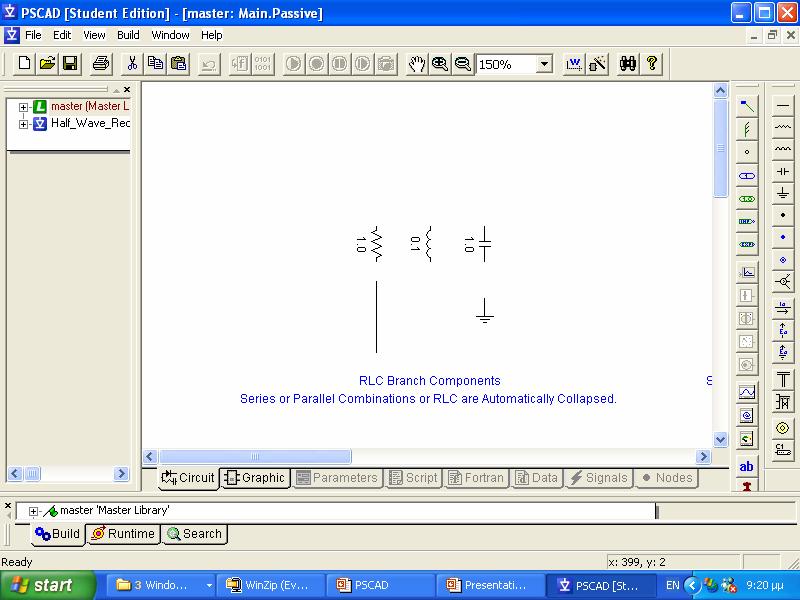Click the zoom in magnifier icon
Screen dimensions: 800x600
tap(440, 64)
